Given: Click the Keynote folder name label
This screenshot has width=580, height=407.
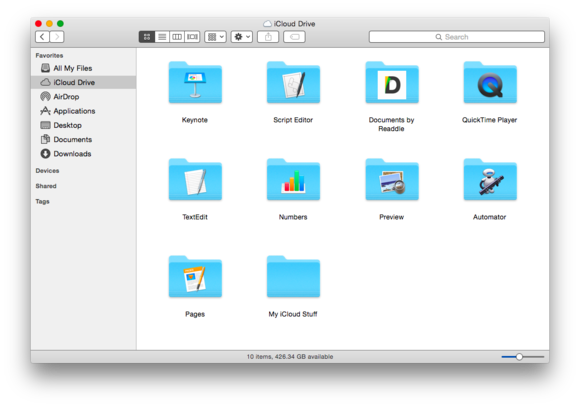Looking at the screenshot, I should (x=195, y=120).
